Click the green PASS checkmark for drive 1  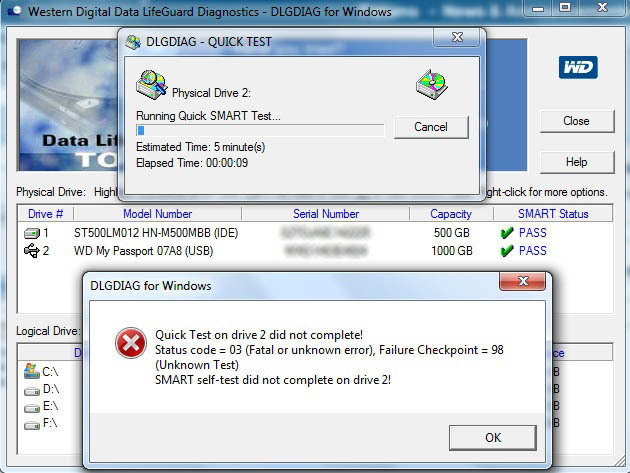coord(507,233)
